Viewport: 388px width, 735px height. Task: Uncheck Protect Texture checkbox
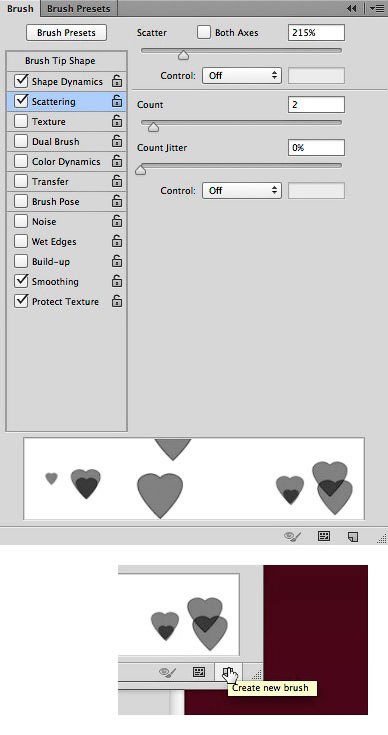(x=21, y=301)
